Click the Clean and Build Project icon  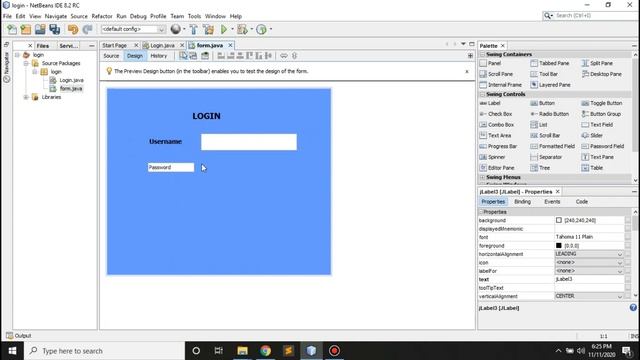point(208,29)
